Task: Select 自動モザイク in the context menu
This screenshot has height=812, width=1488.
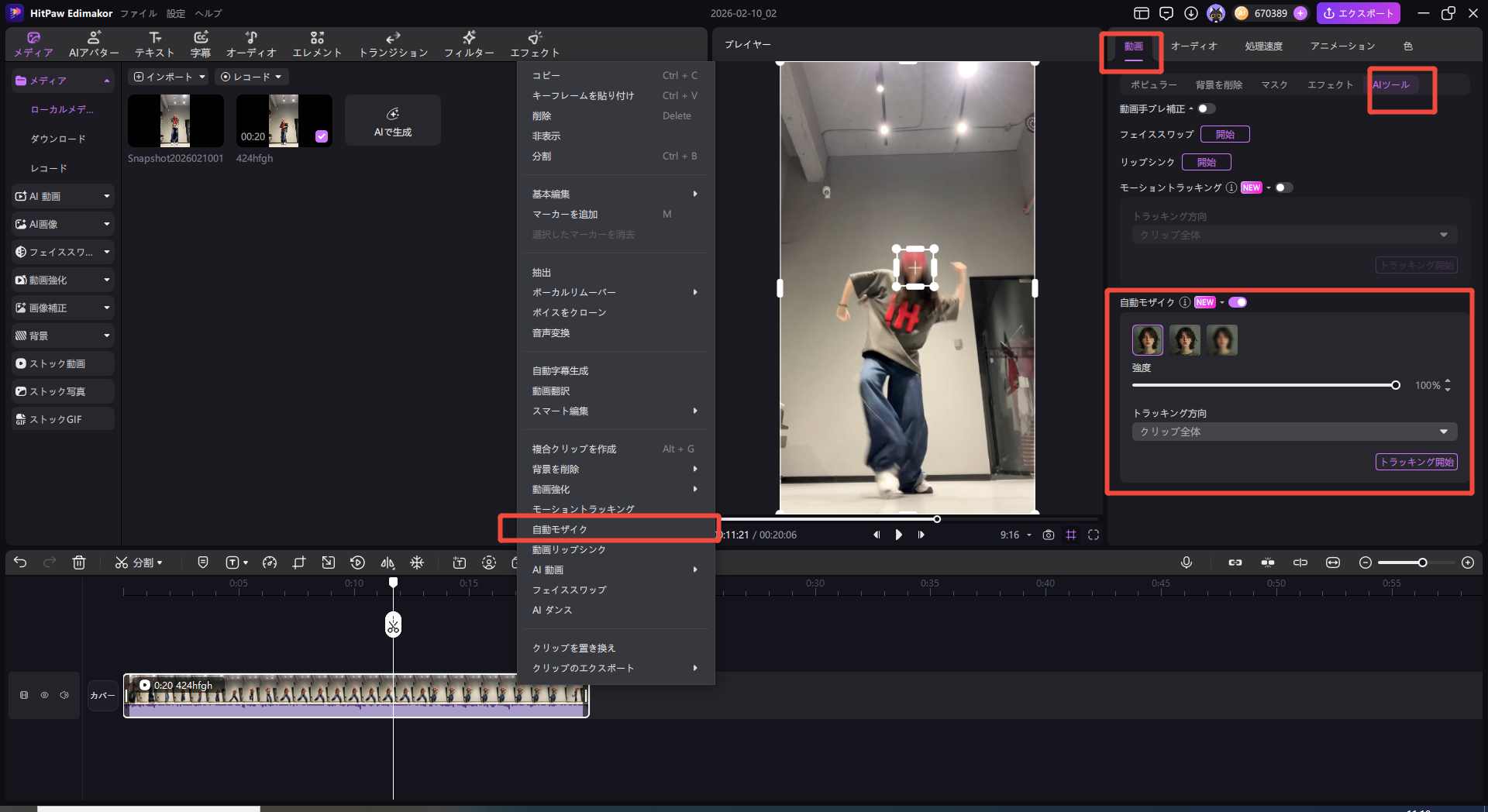Action: (x=560, y=529)
